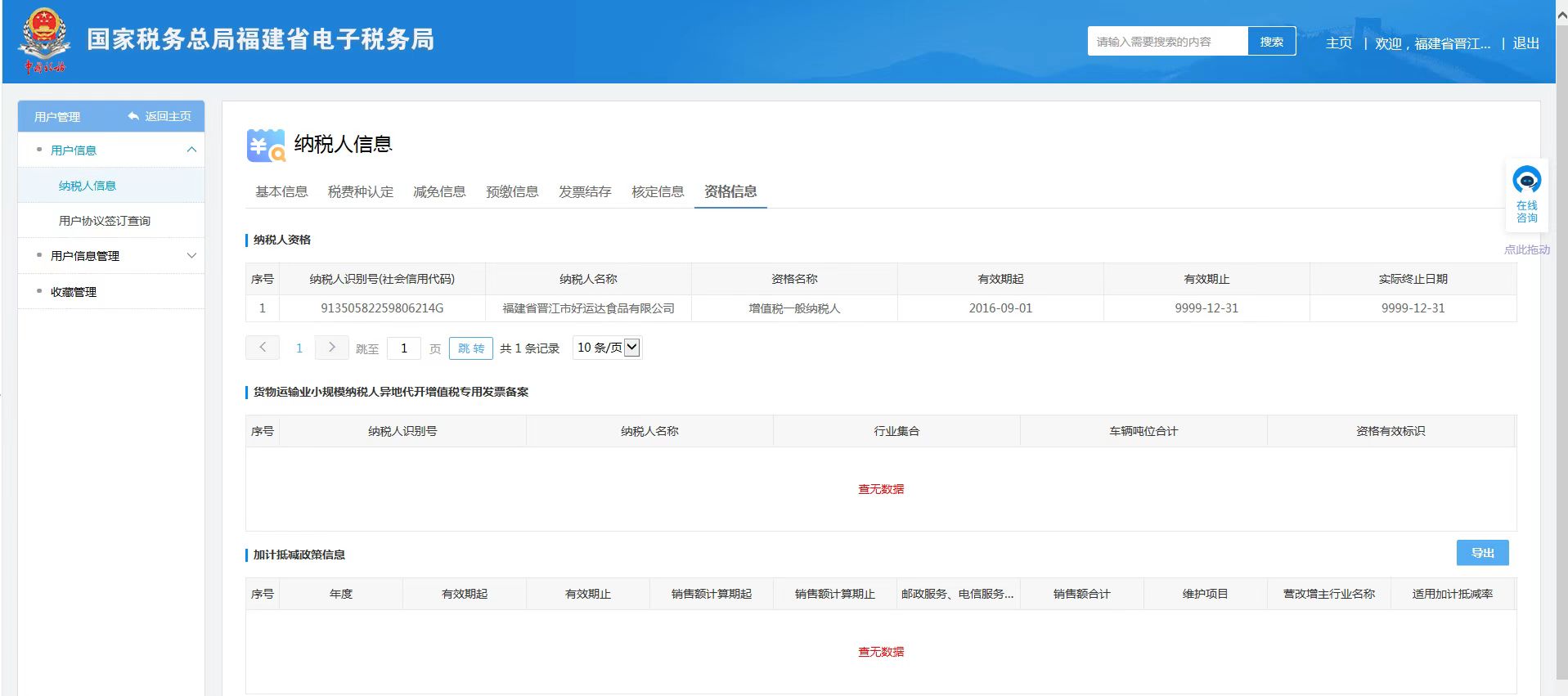The height and width of the screenshot is (696, 1568).
Task: Click the taxpayer information page icon
Action: coord(266,145)
